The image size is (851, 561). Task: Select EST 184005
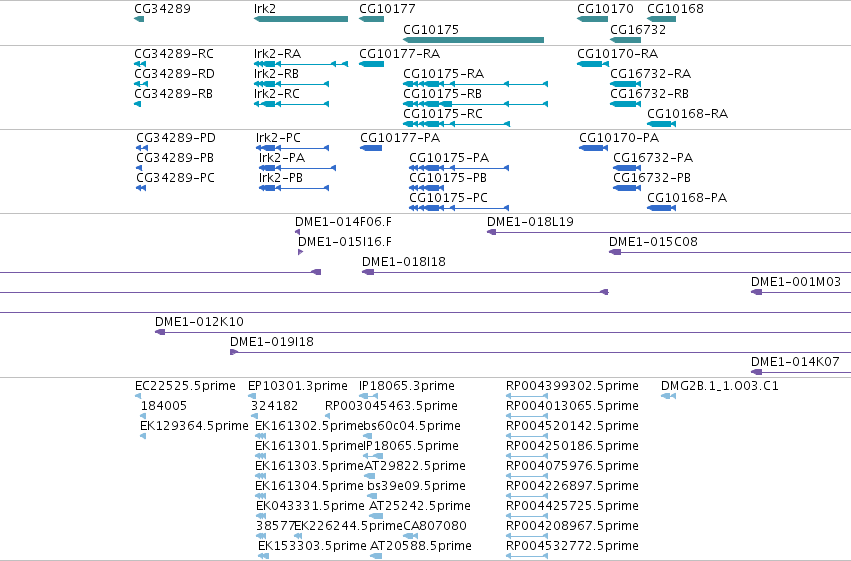click(163, 406)
